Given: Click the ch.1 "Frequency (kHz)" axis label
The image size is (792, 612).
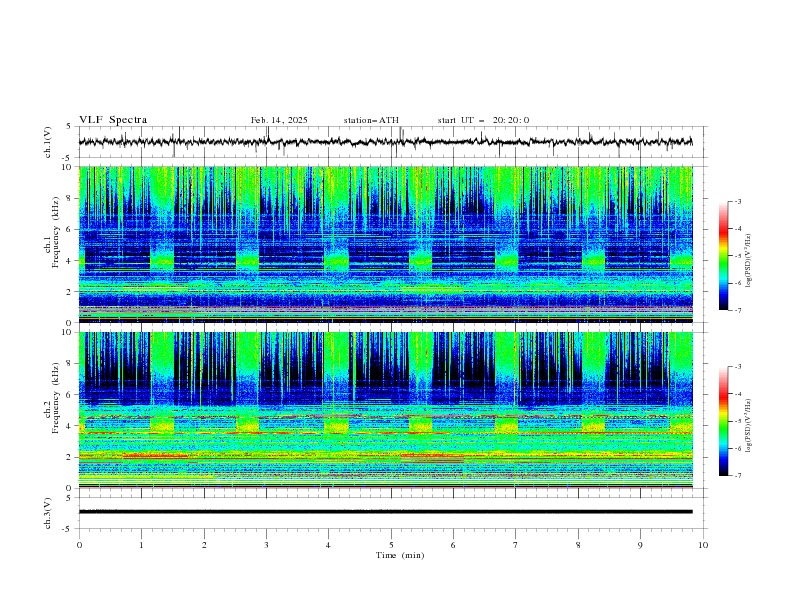Looking at the screenshot, I should [56, 233].
